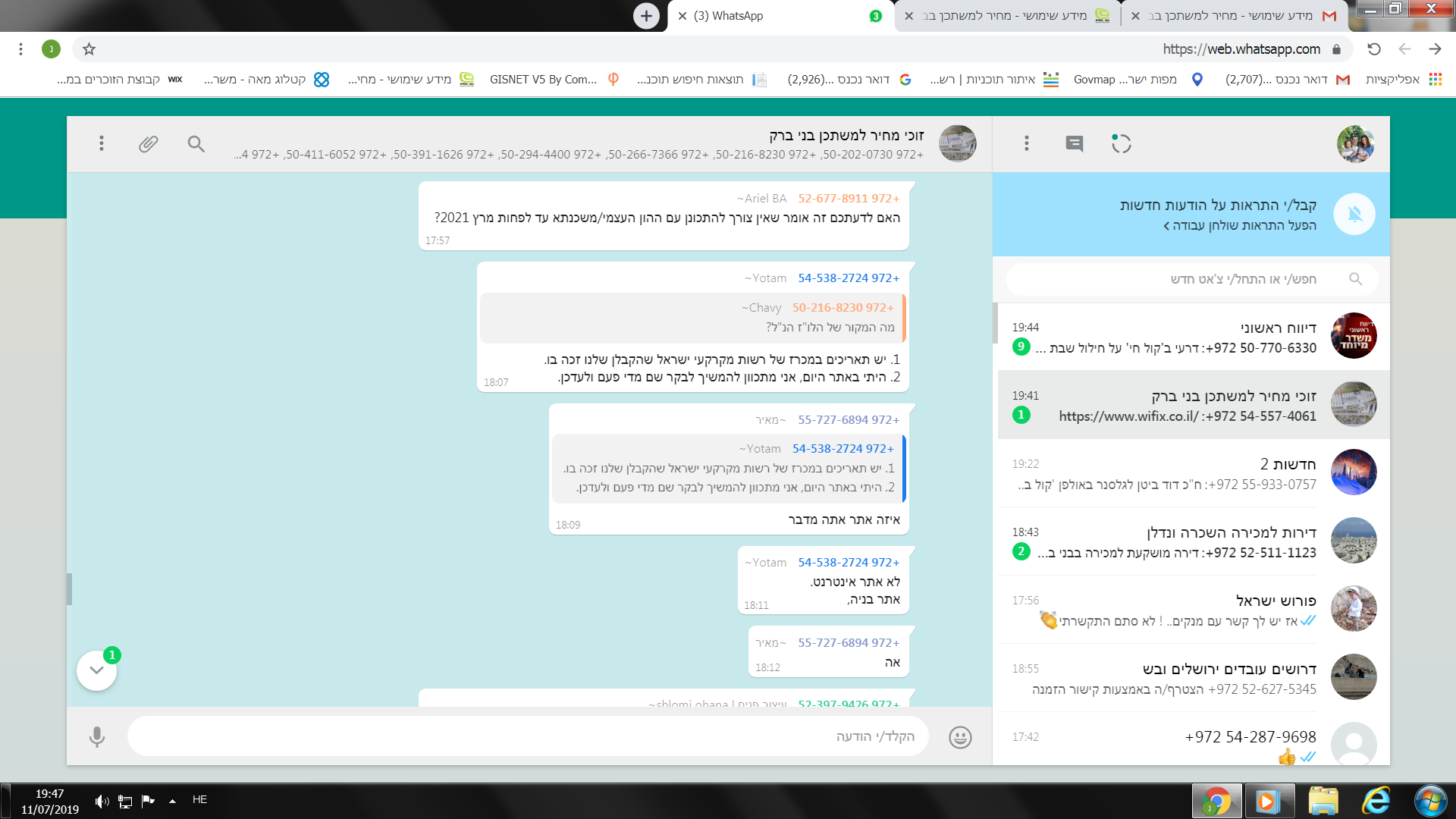This screenshot has width=1456, height=819.
Task: Open Internet Explorer from the taskbar
Action: [1375, 801]
